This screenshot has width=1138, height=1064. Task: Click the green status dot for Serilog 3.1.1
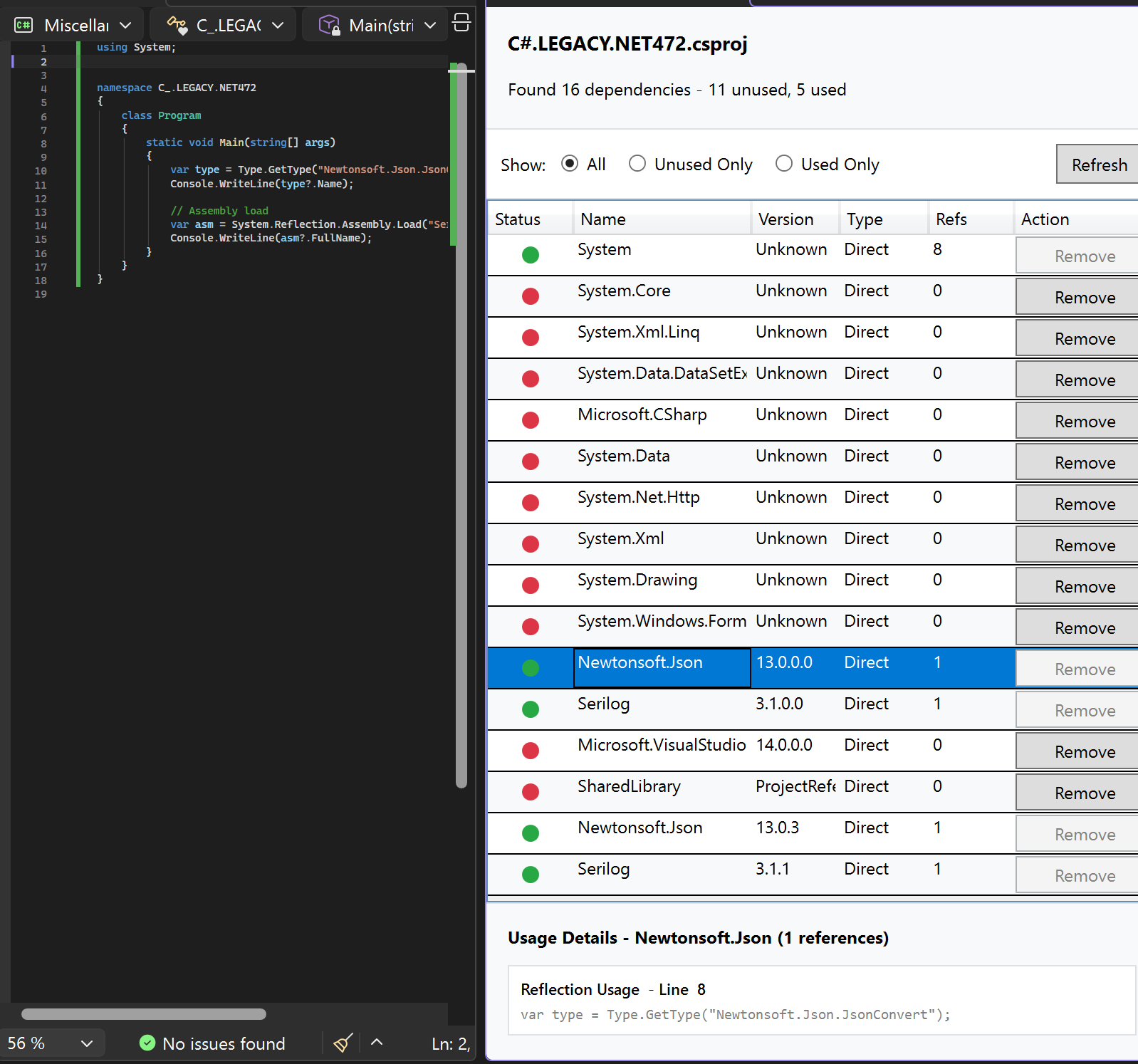pyautogui.click(x=531, y=875)
